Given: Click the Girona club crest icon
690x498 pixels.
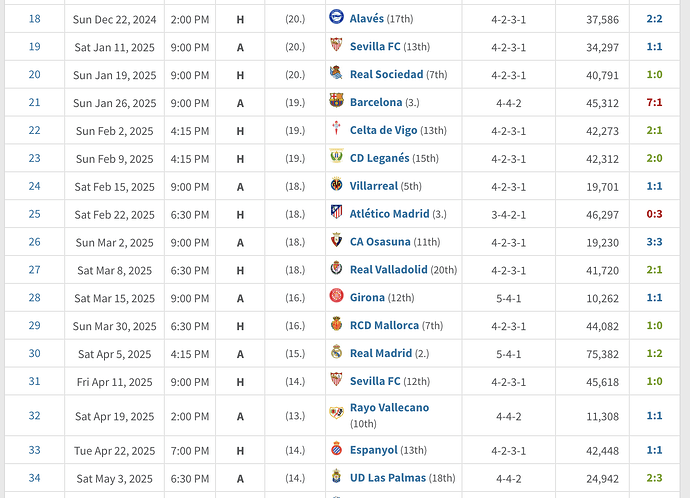Looking at the screenshot, I should coord(336,296).
